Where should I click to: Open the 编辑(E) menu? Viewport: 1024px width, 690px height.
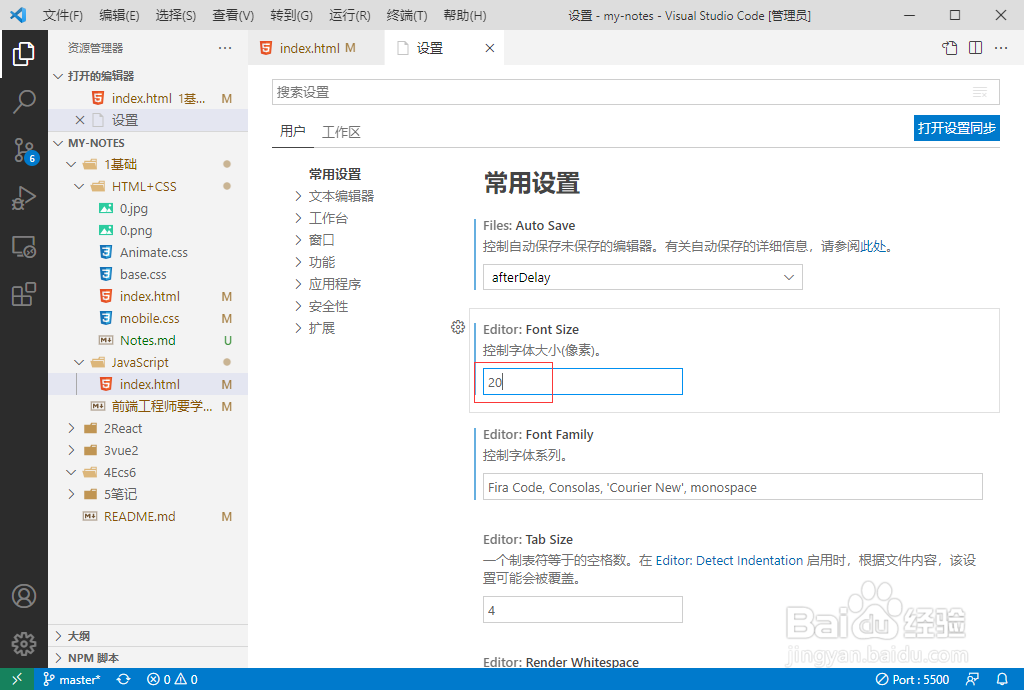119,15
